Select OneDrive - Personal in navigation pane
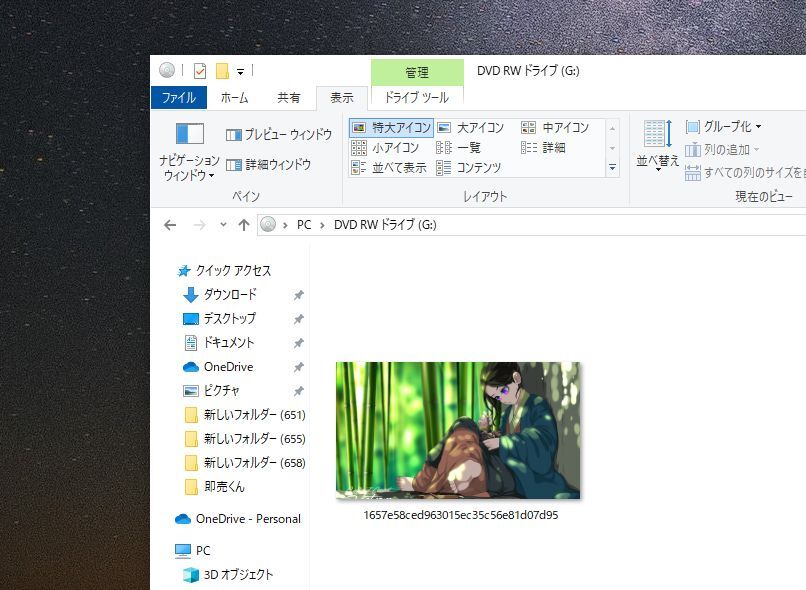Image resolution: width=806 pixels, height=590 pixels. (x=238, y=519)
